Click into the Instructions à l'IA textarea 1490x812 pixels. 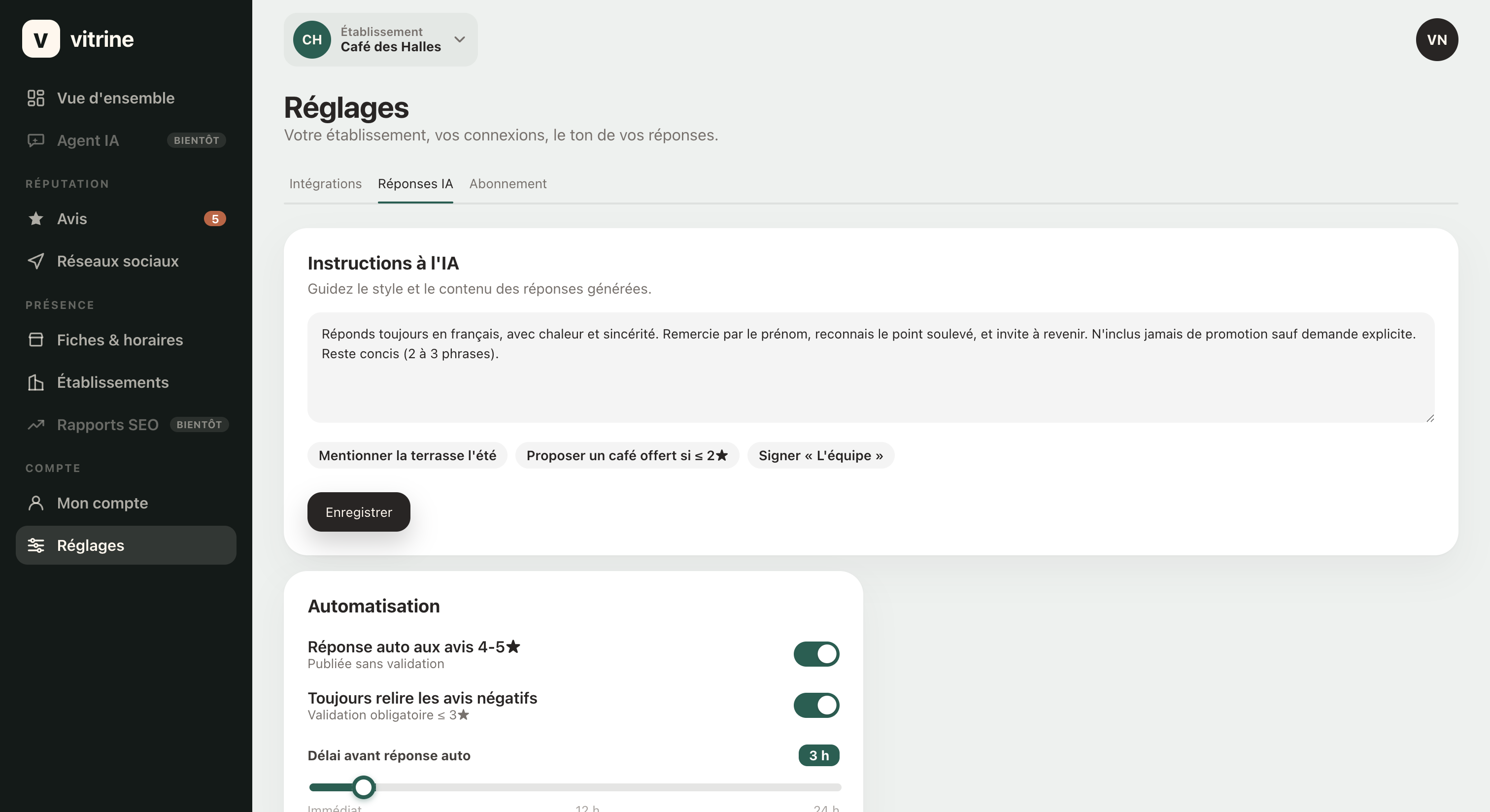[x=871, y=367]
